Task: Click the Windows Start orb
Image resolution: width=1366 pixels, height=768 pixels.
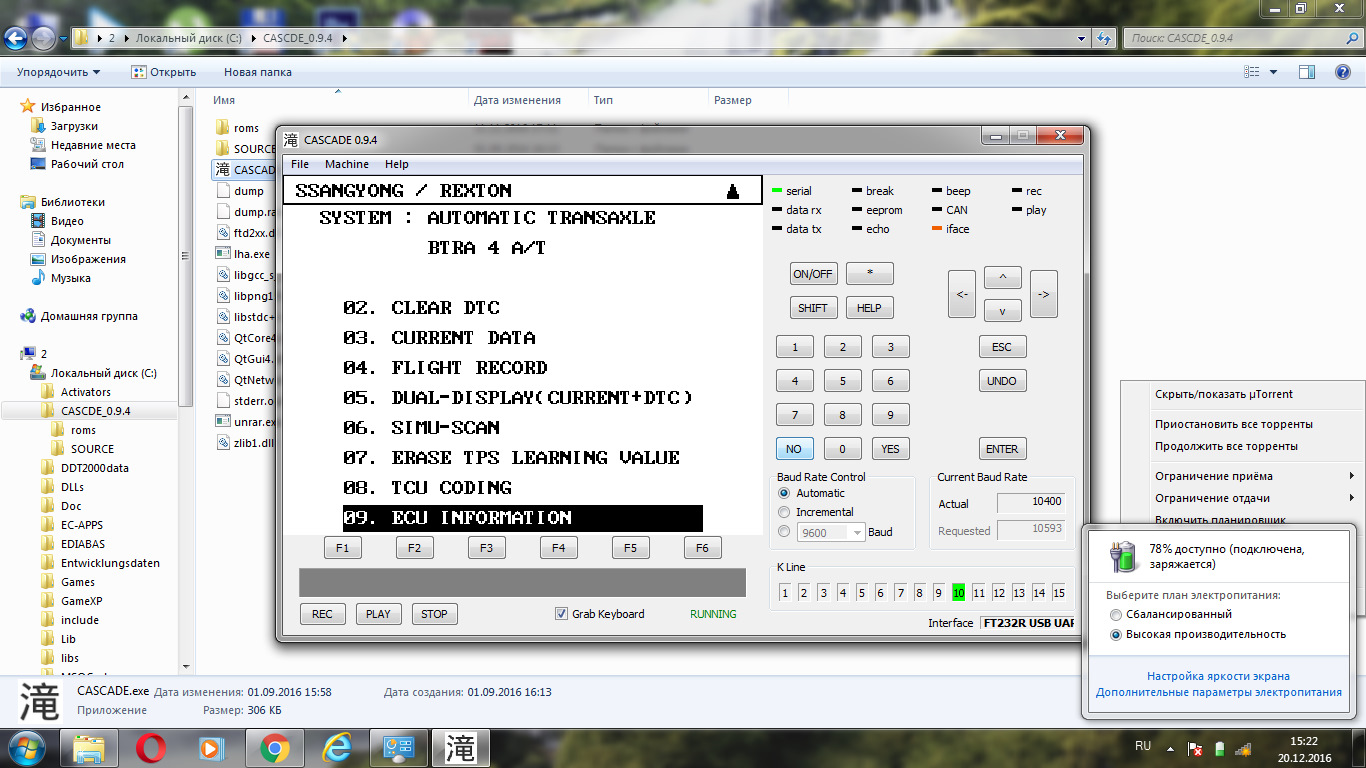Action: [27, 748]
